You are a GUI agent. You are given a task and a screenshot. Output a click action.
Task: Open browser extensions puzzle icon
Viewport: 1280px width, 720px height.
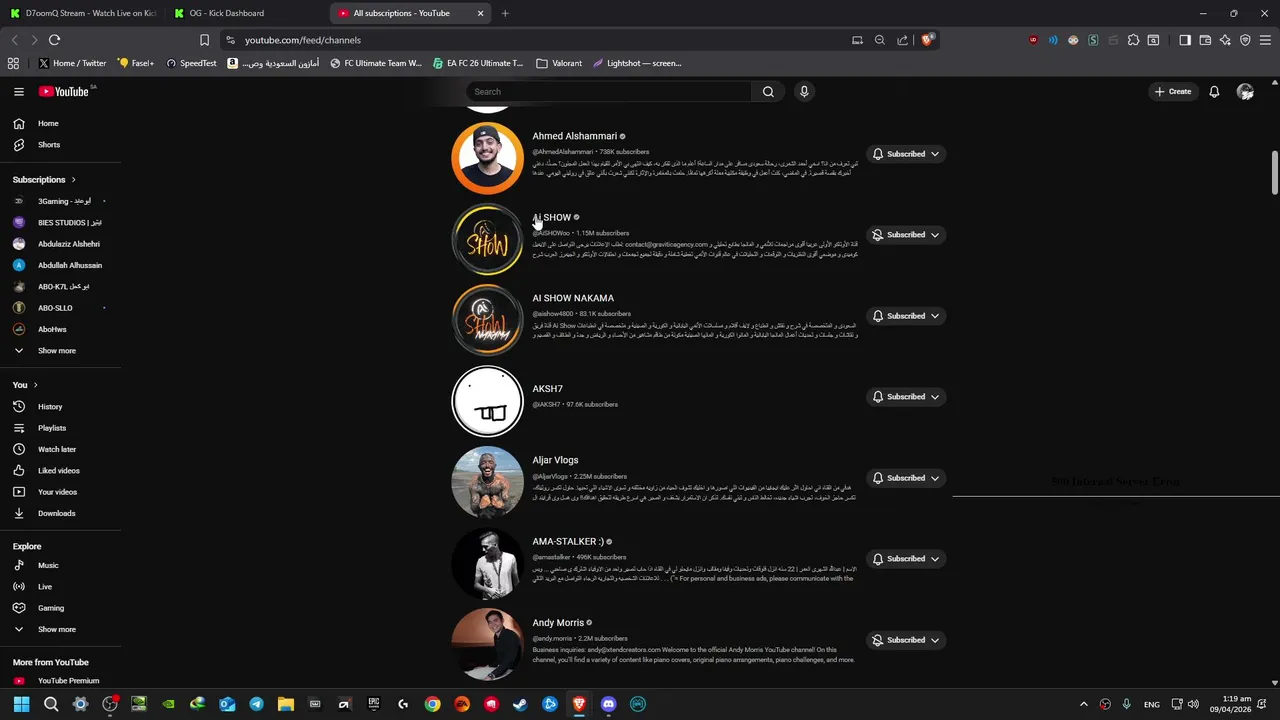coord(1133,40)
